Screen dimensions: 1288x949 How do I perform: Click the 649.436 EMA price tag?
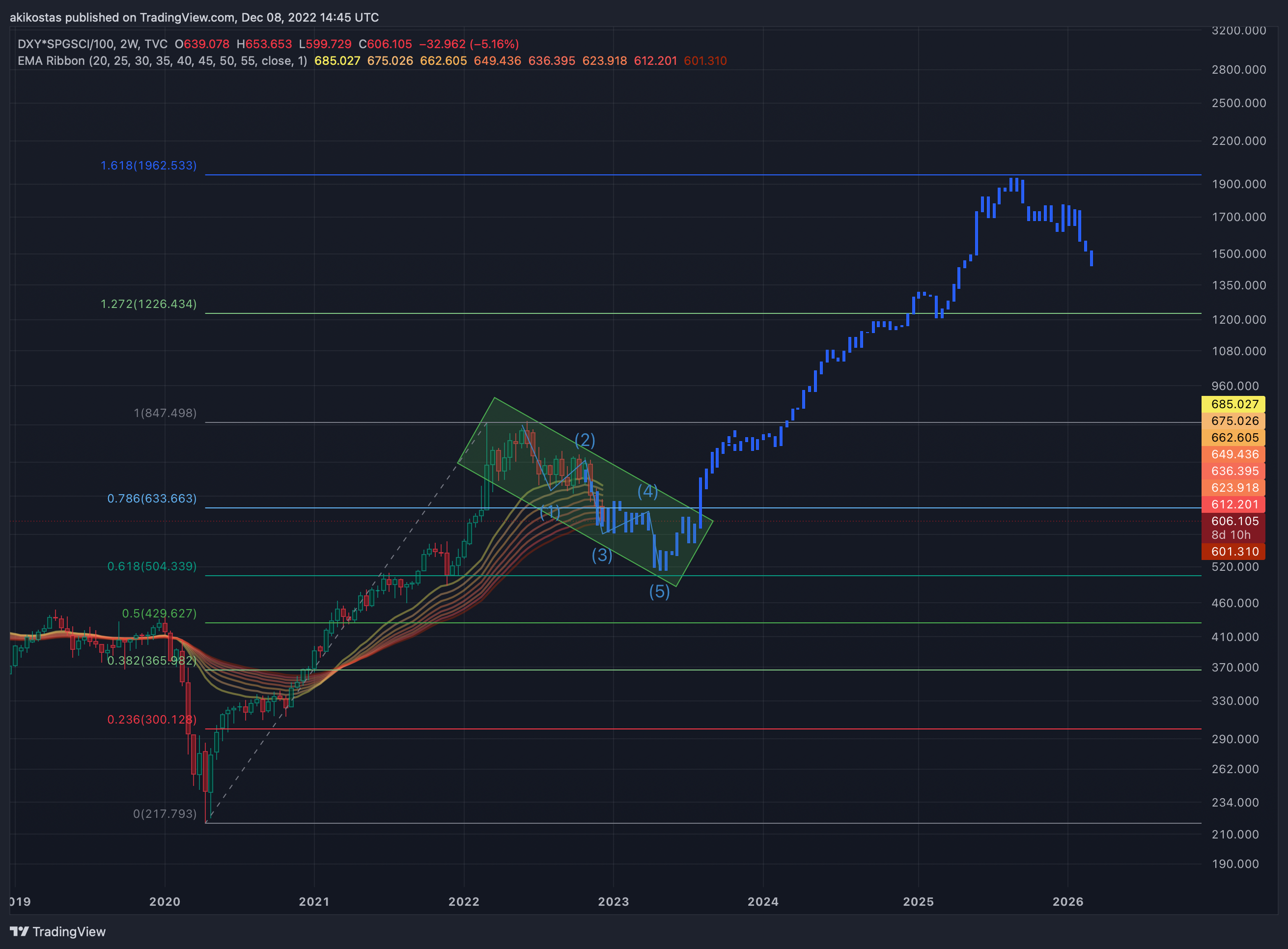point(1233,454)
